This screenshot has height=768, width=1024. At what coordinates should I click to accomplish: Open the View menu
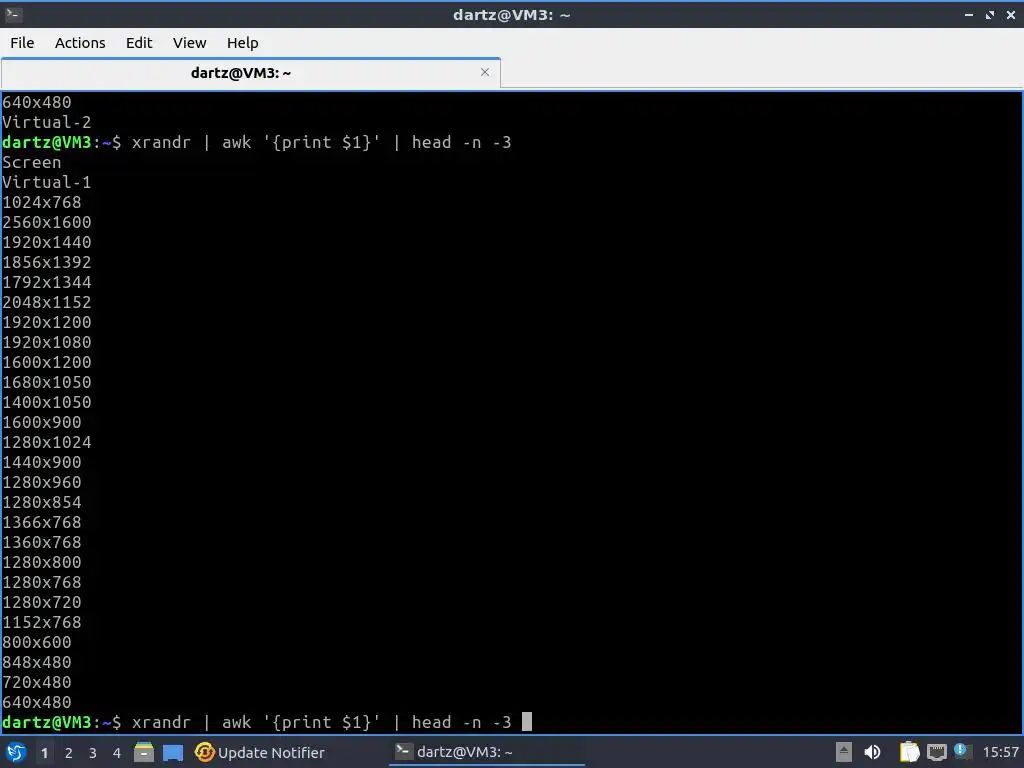(x=189, y=42)
